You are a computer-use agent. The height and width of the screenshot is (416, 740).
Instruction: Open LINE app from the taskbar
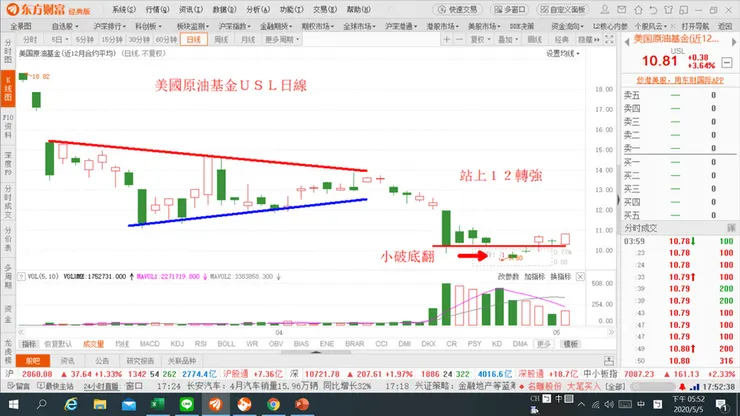(x=186, y=404)
